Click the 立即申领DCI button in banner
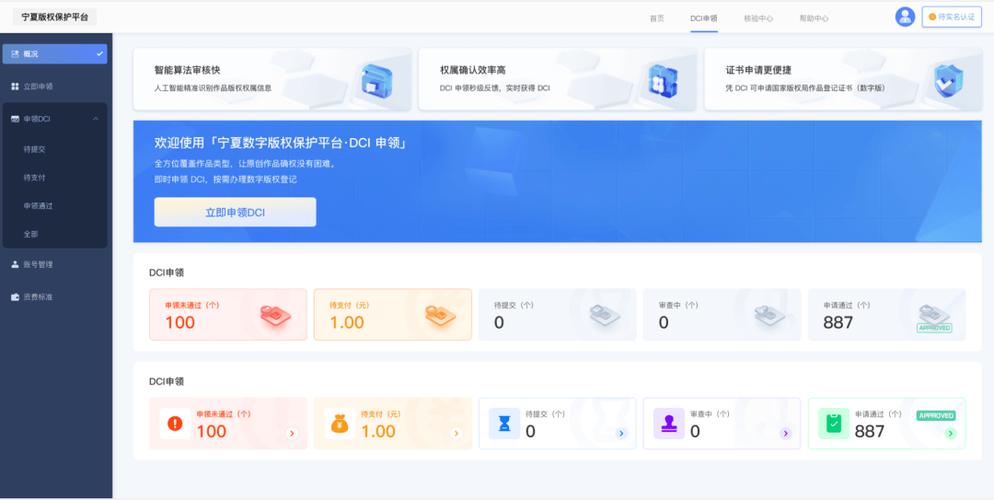Image resolution: width=994 pixels, height=500 pixels. [x=235, y=212]
